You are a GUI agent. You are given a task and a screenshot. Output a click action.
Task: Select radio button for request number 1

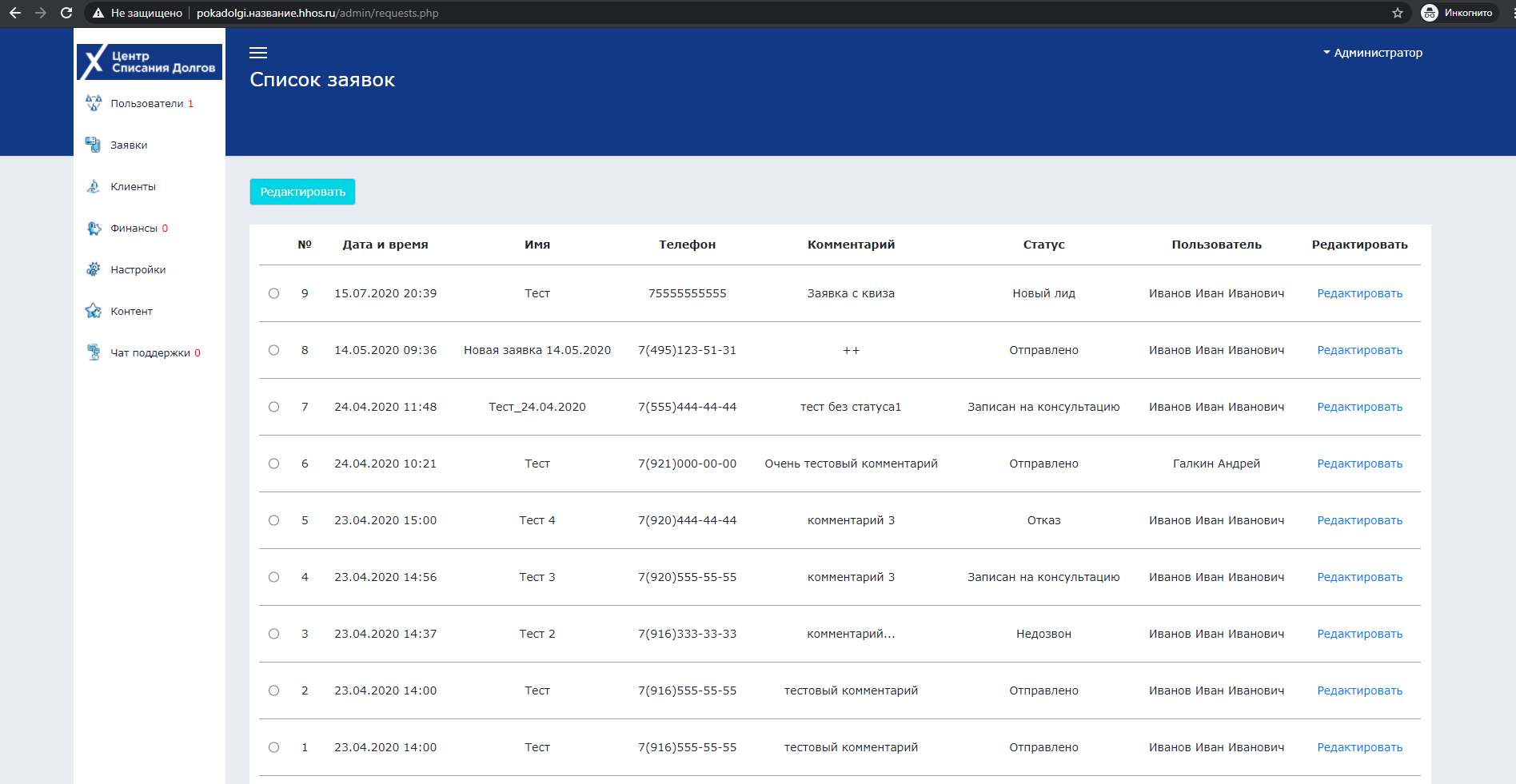273,747
